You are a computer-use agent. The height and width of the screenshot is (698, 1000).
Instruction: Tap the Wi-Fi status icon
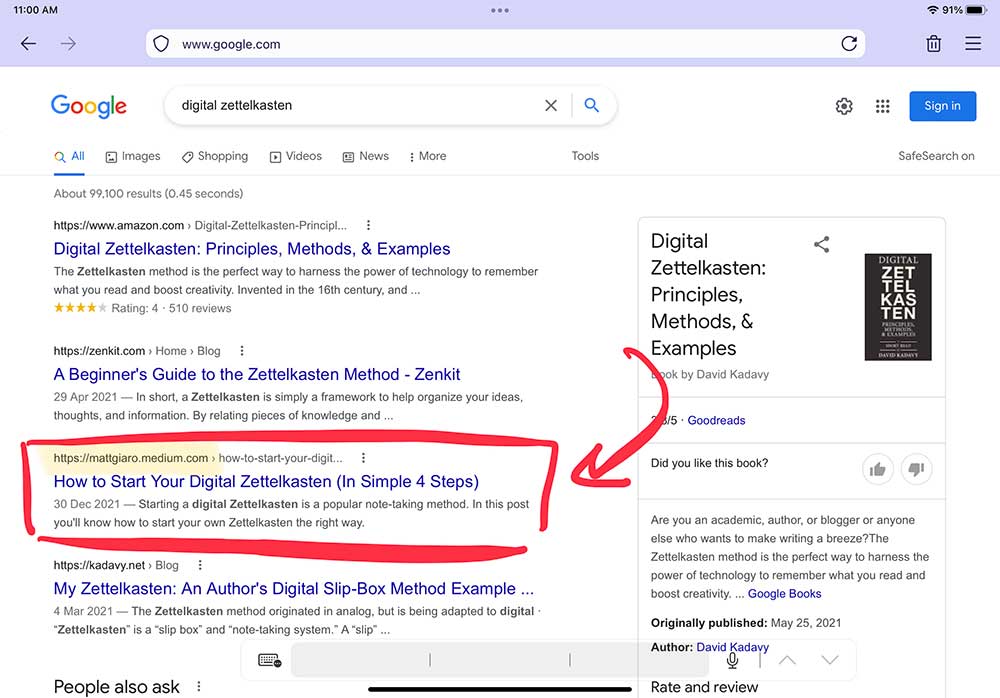click(932, 10)
